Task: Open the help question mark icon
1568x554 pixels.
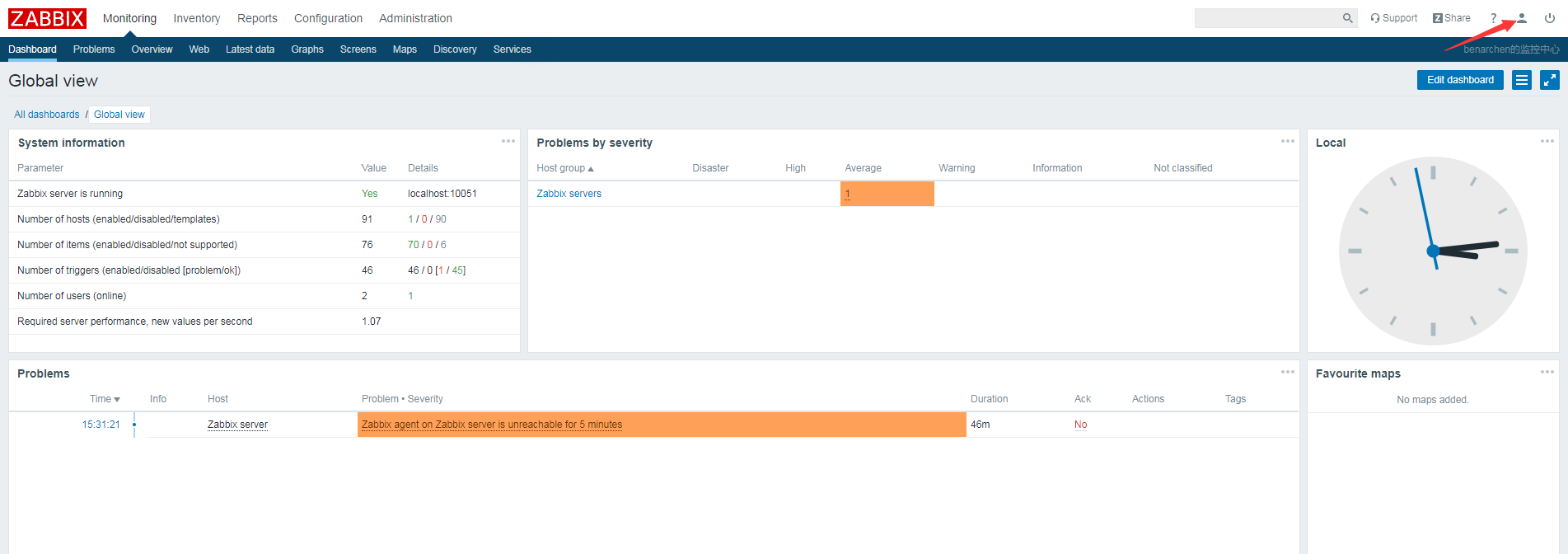Action: click(1493, 18)
